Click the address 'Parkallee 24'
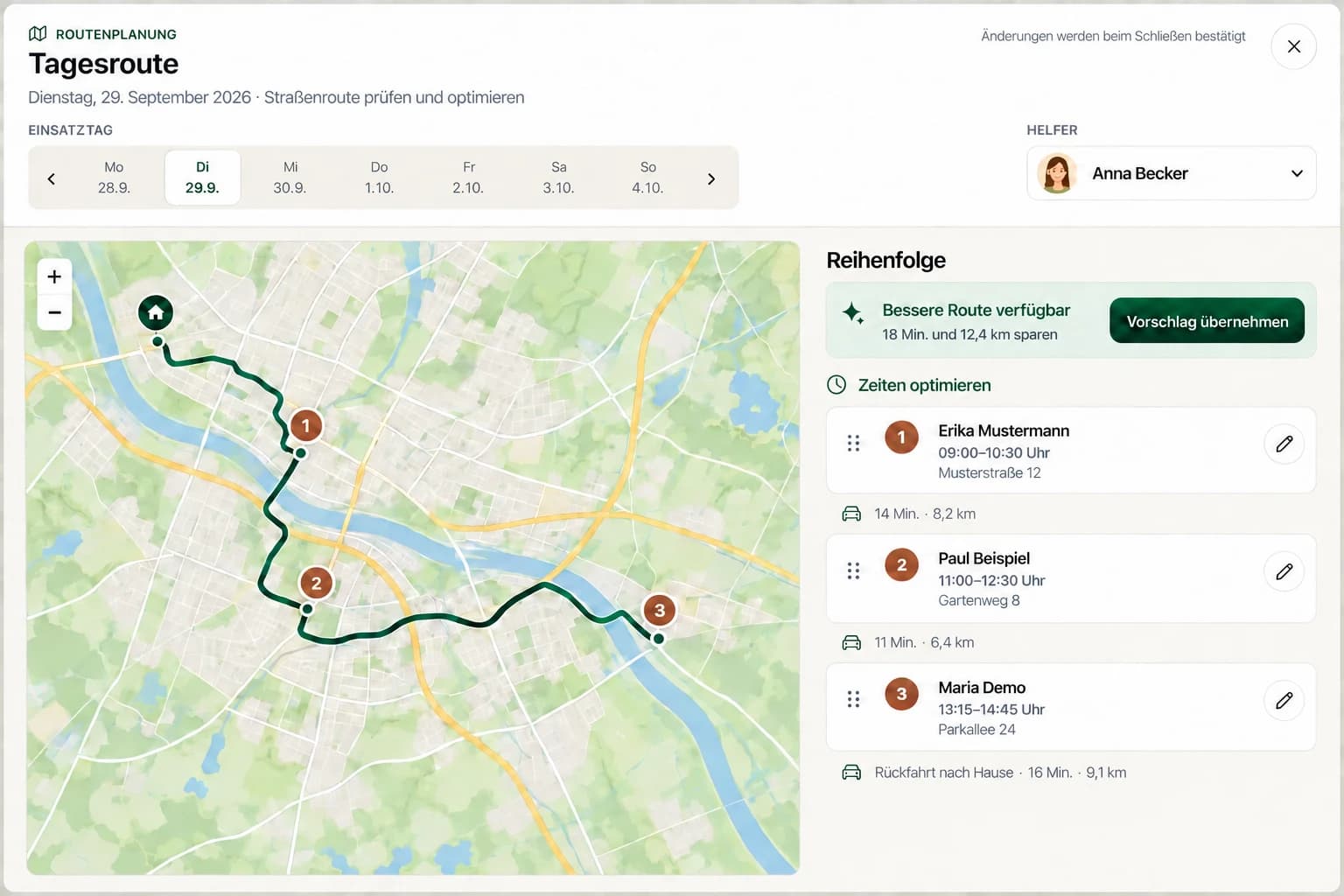Screen dimensions: 1344x896 (x=976, y=730)
